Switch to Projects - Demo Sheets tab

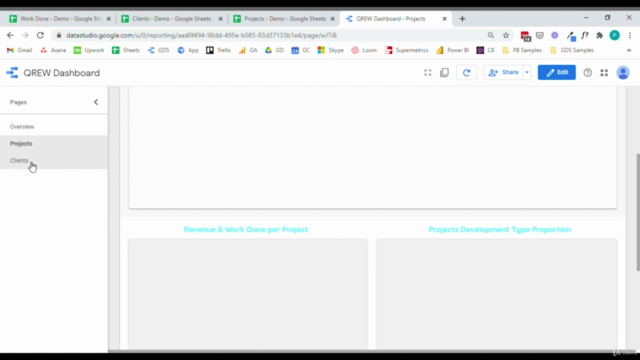point(284,19)
